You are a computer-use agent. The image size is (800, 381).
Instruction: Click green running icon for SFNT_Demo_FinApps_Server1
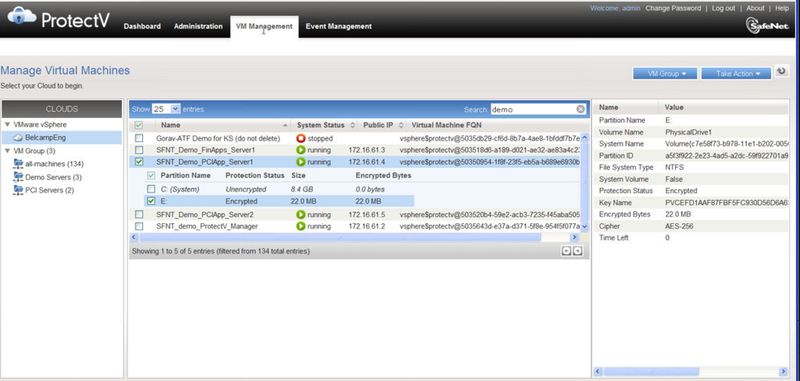pos(301,150)
